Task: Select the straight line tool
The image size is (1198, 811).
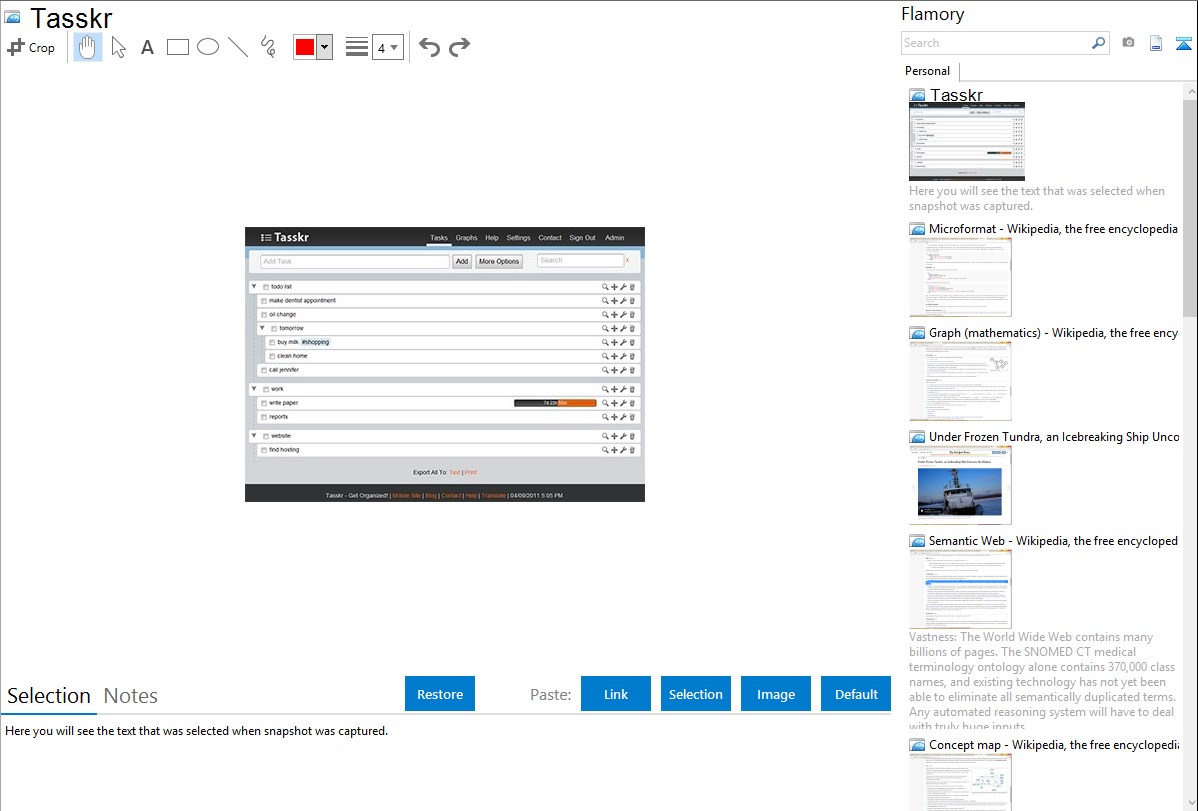Action: 238,47
